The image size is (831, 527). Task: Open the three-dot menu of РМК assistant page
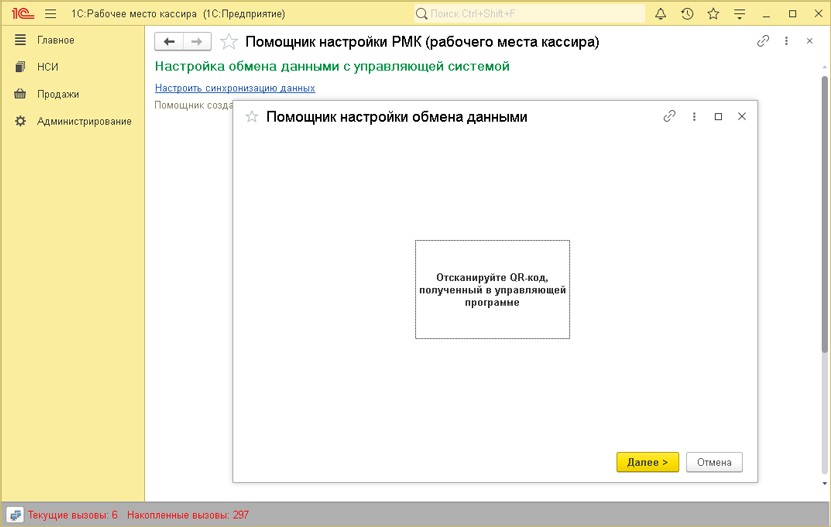pos(786,41)
